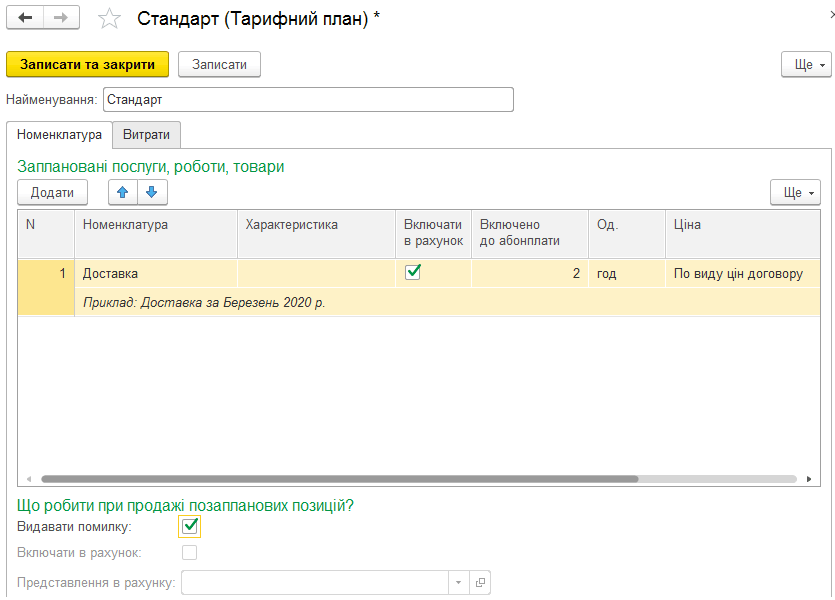Go back with the left arrow button

25,18
